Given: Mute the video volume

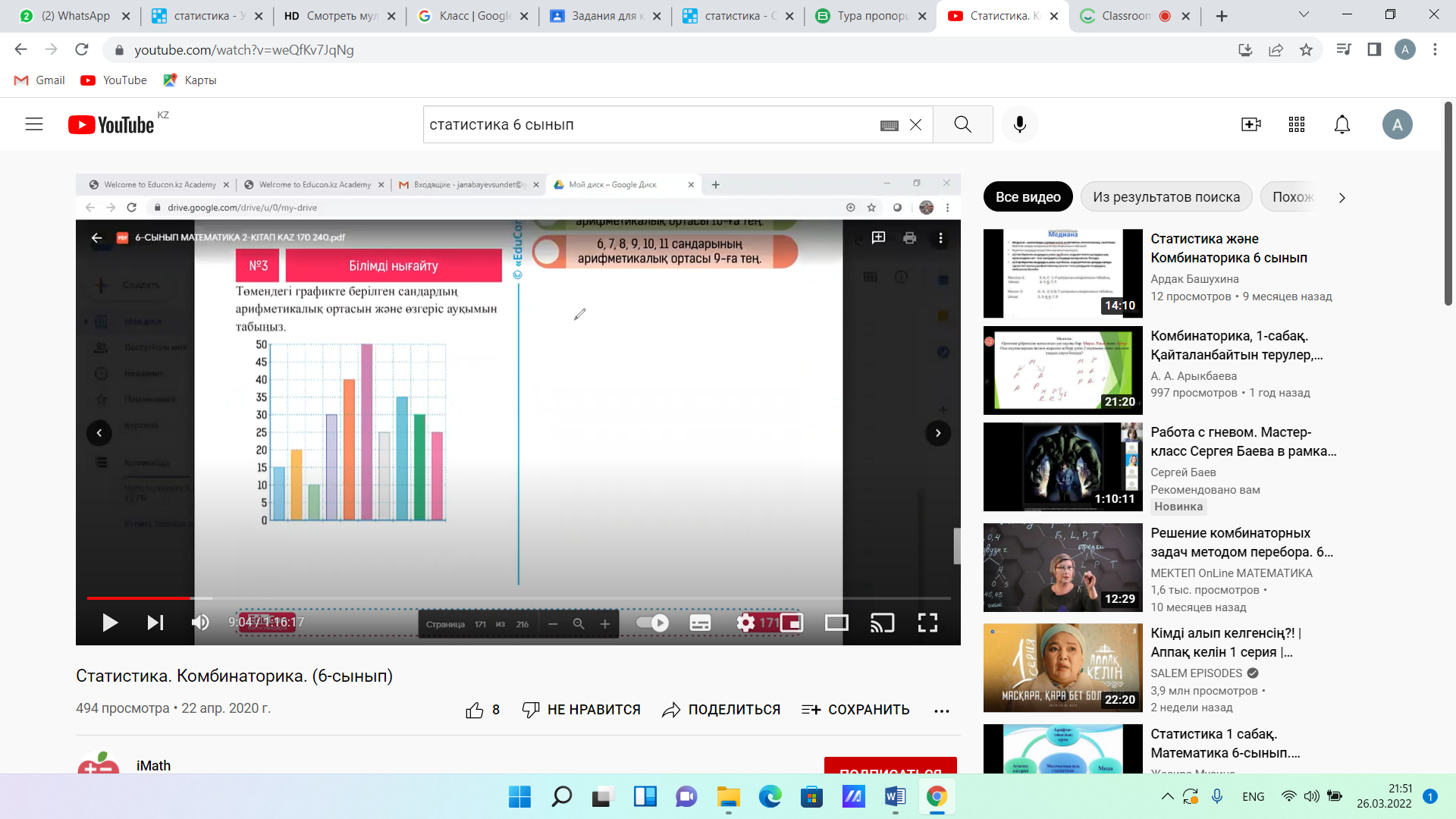Looking at the screenshot, I should click(200, 623).
